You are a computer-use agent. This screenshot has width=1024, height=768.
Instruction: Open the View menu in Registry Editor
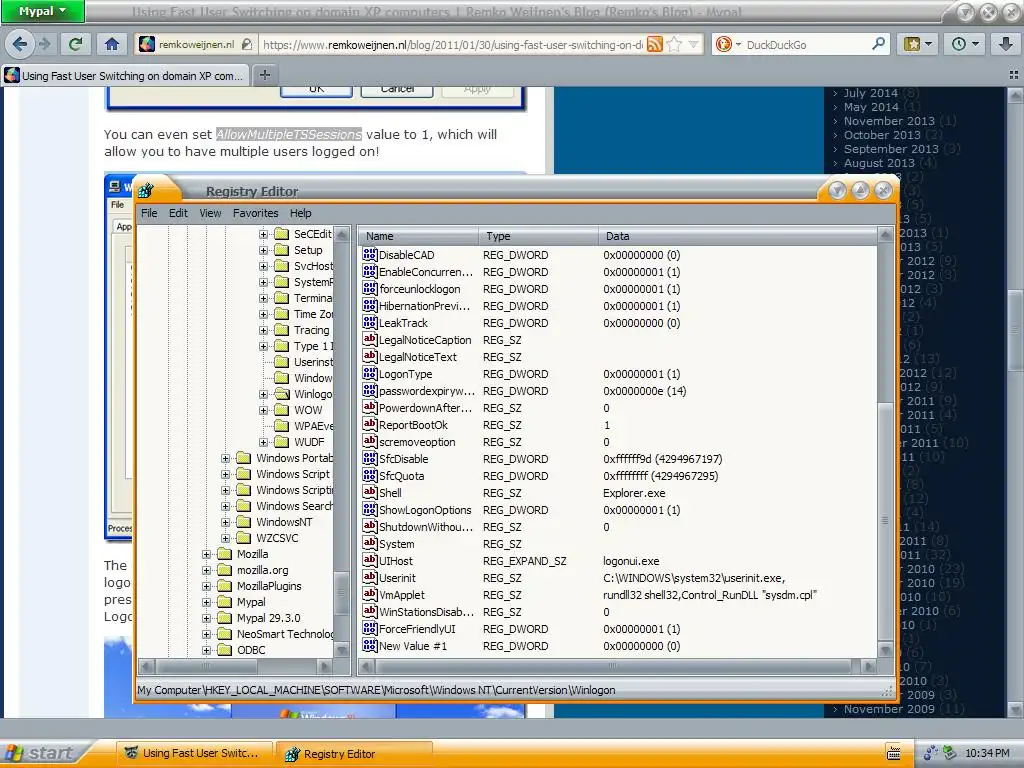[x=210, y=213]
